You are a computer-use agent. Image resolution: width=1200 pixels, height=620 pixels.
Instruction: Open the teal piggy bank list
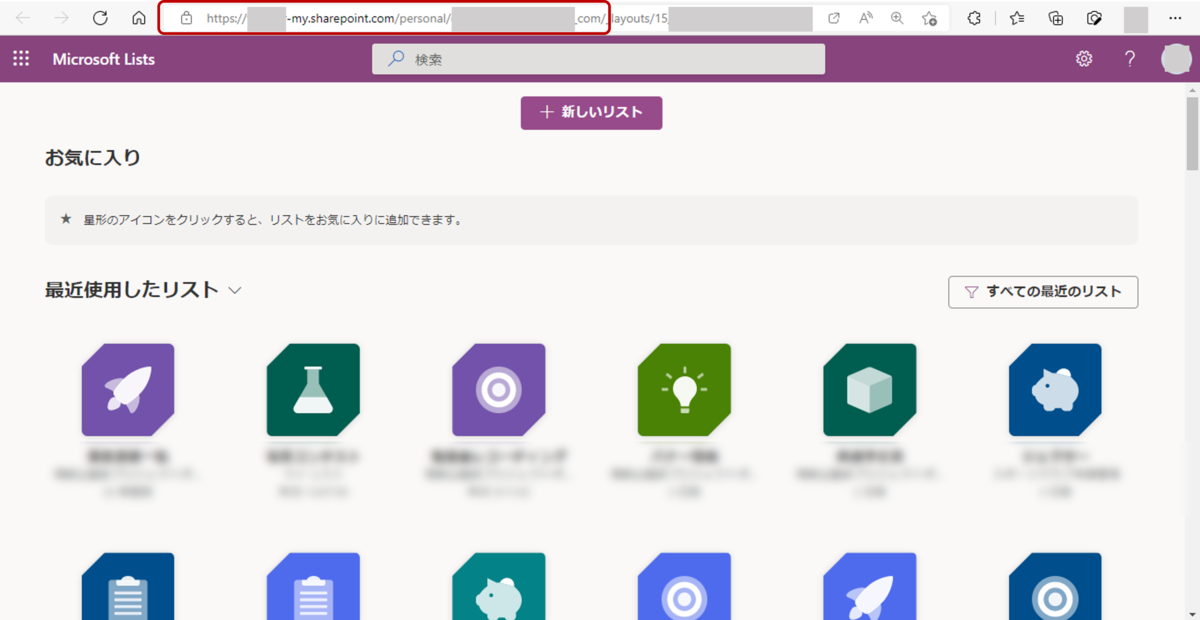tap(499, 586)
